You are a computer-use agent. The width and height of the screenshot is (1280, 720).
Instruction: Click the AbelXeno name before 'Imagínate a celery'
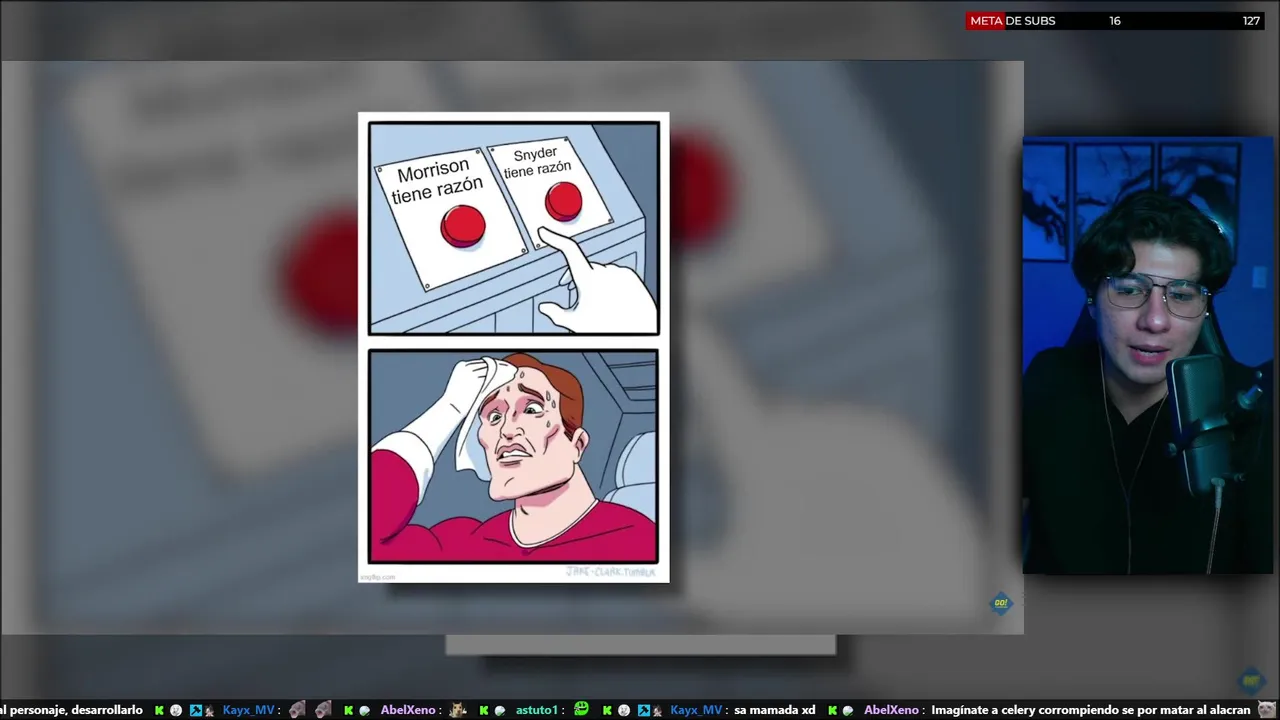(891, 710)
